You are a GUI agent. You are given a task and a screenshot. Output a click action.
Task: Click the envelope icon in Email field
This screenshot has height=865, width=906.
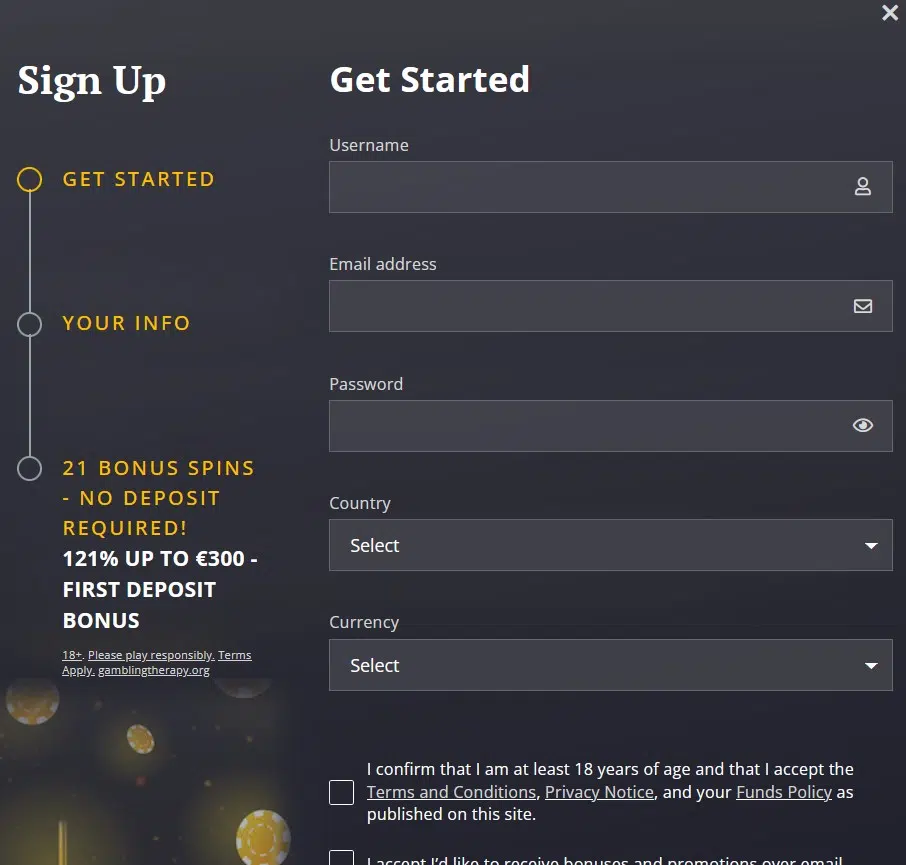point(863,306)
